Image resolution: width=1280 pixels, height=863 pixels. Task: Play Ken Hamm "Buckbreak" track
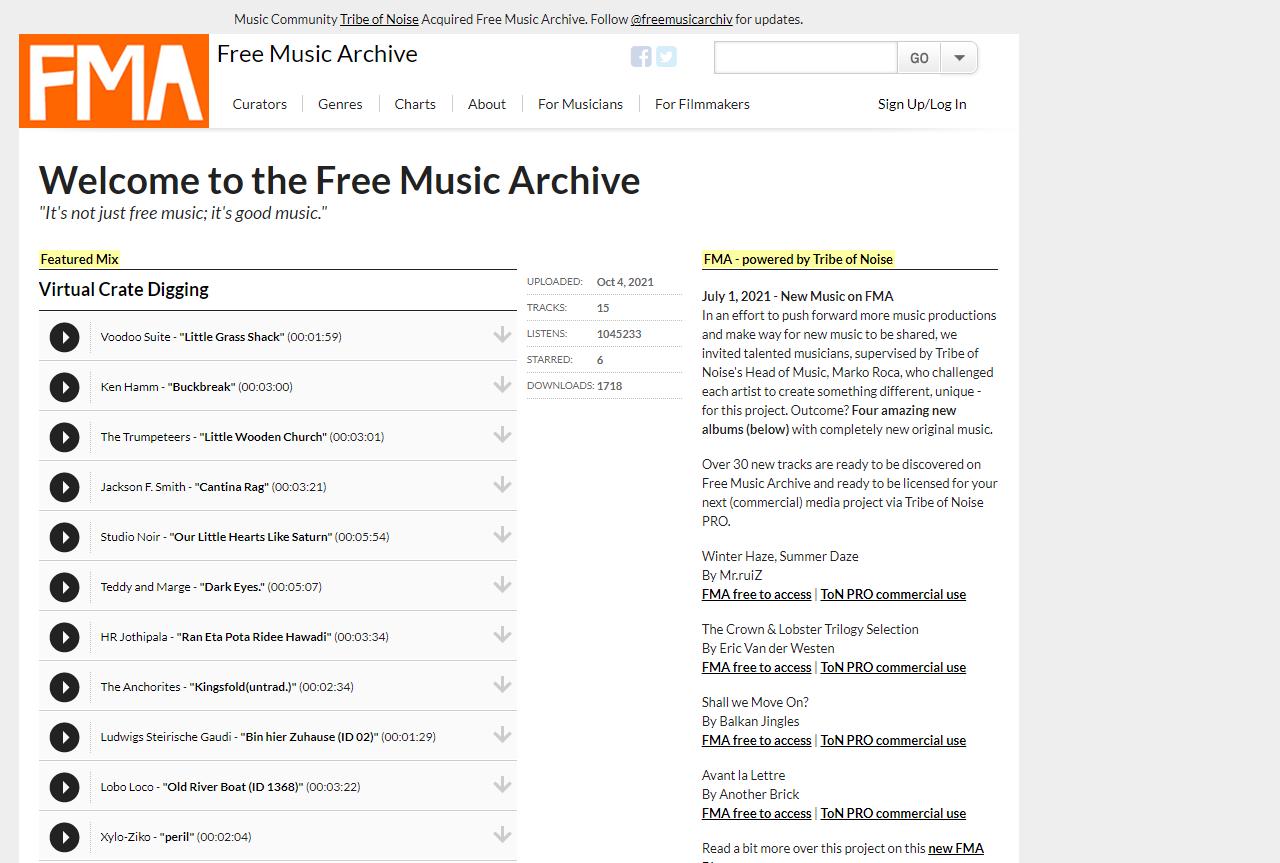pyautogui.click(x=64, y=387)
